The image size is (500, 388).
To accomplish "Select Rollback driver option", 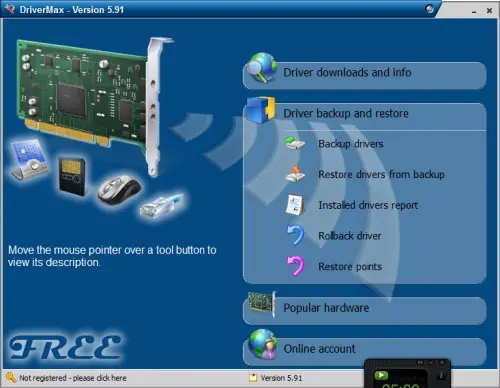I will pos(350,236).
